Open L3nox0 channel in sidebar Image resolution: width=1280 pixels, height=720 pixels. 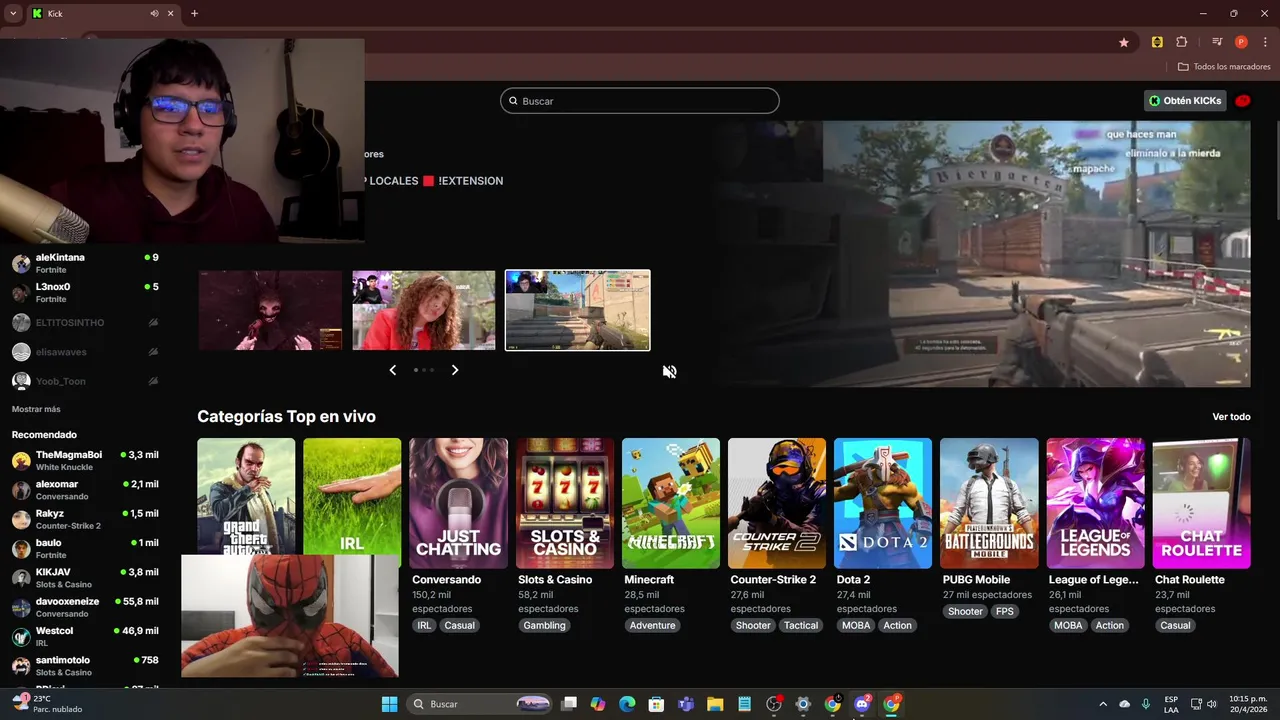coord(85,293)
